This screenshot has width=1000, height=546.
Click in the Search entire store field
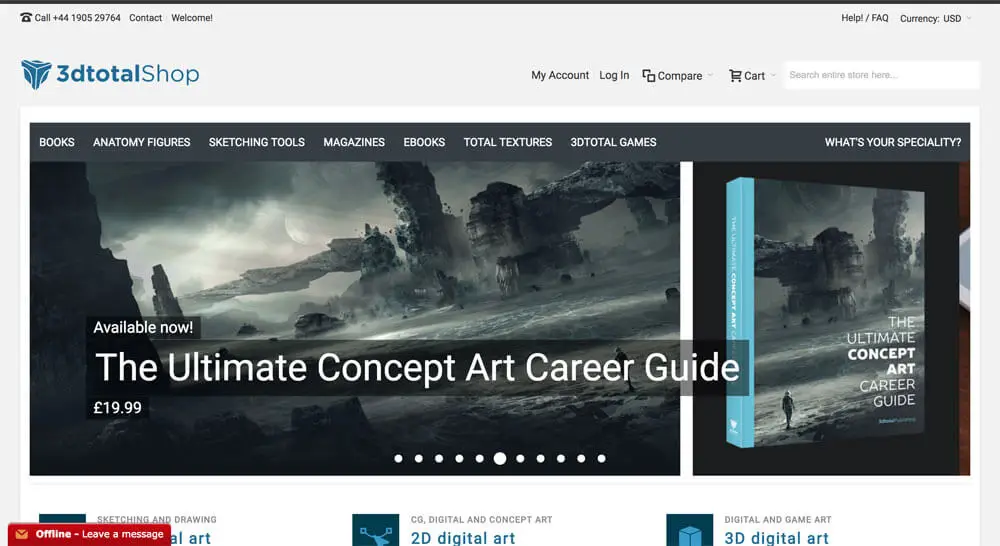tap(881, 75)
